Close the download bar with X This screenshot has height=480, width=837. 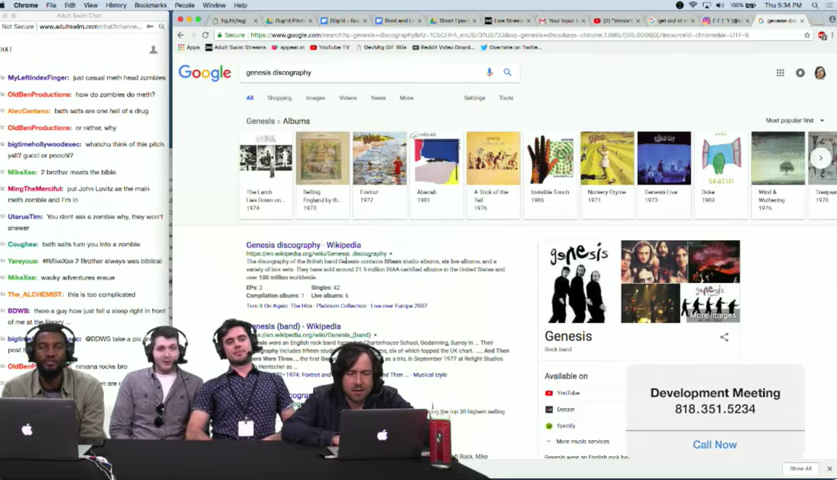pyautogui.click(x=830, y=468)
